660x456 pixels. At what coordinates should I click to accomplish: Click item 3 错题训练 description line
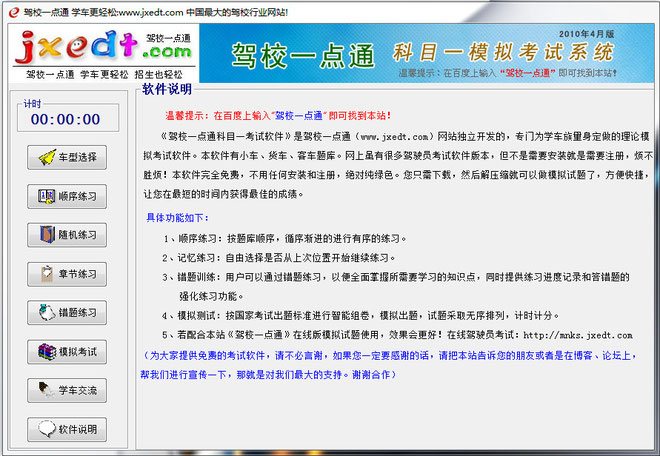396,286
